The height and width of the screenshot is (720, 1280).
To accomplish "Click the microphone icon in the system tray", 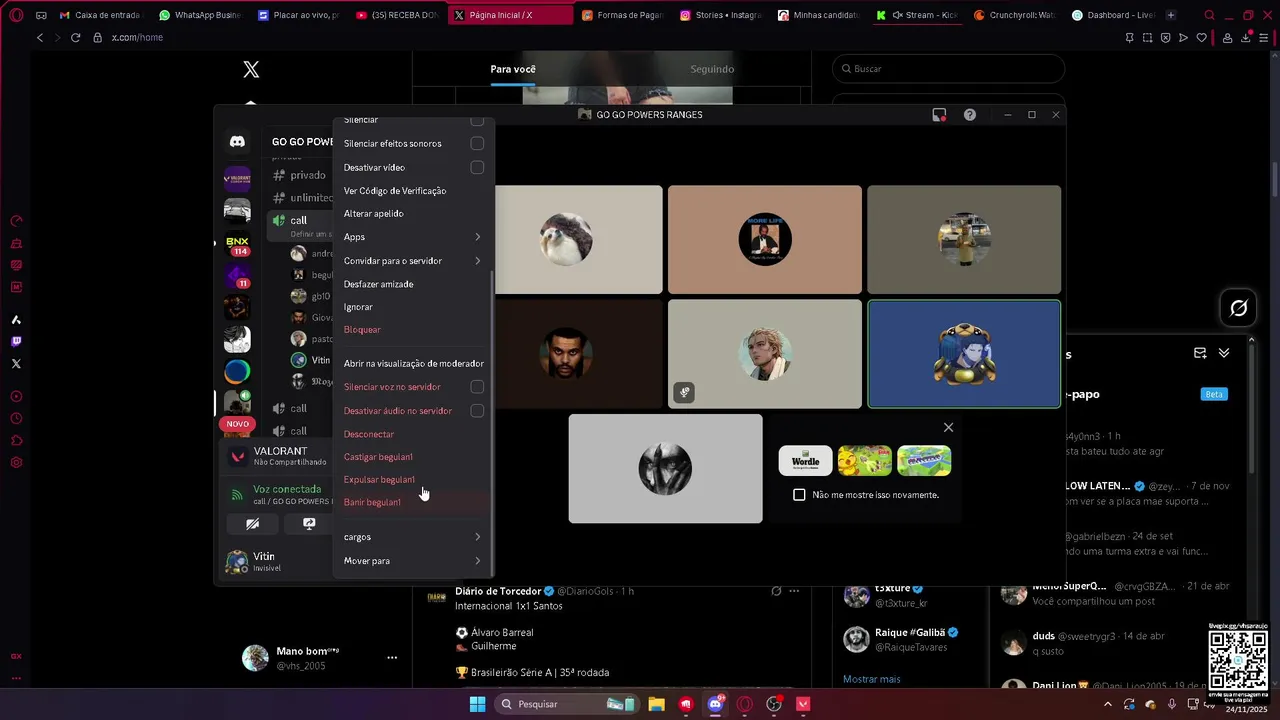I will point(1171,704).
